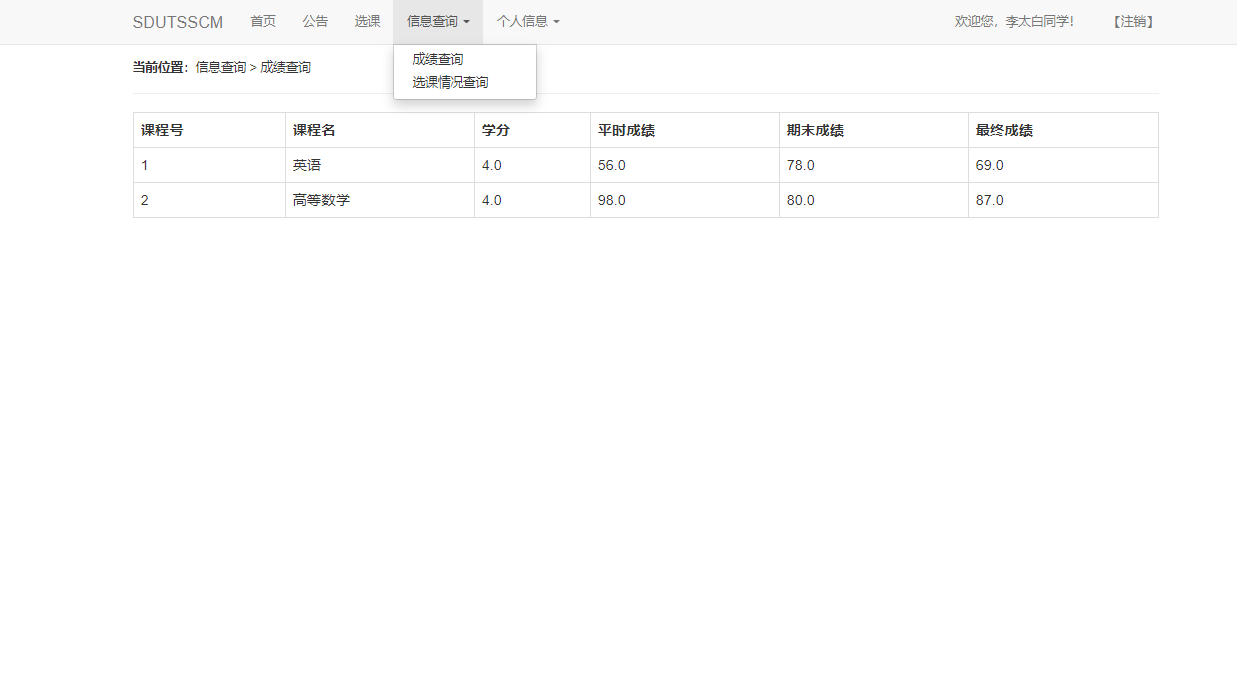Click 【注销】 to log out

[1133, 21]
